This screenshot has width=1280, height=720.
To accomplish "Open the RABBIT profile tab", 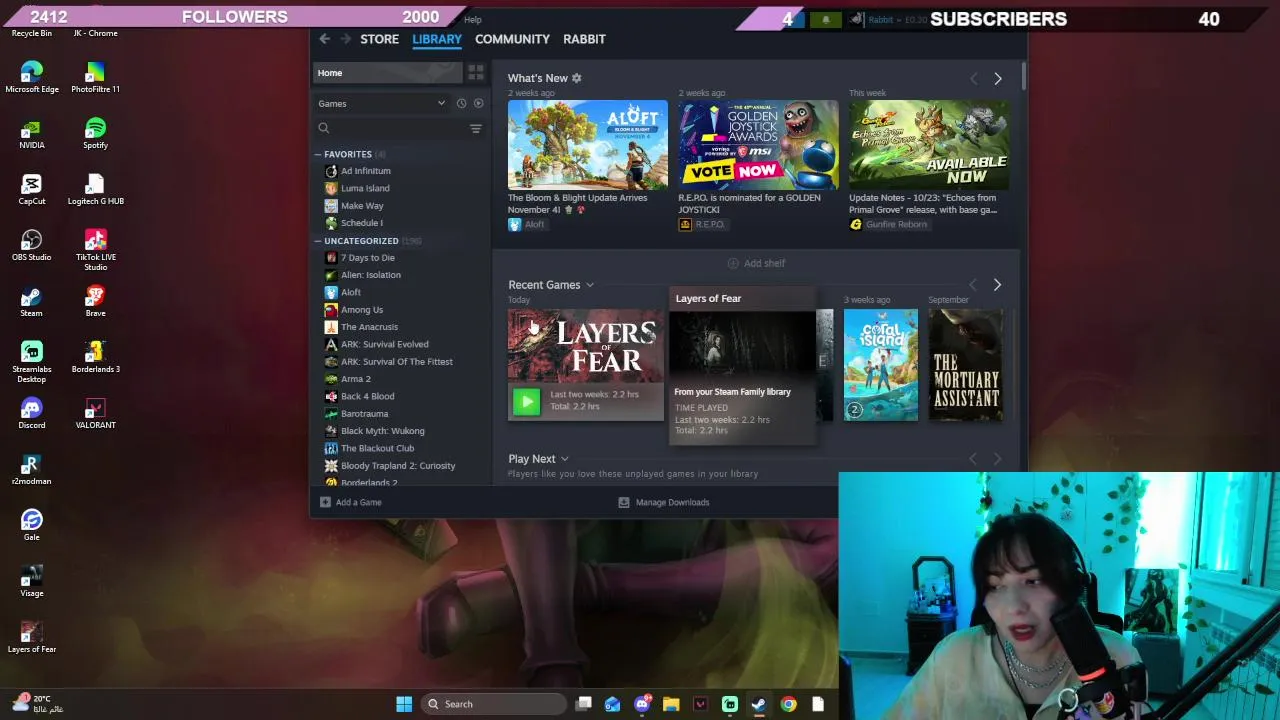I will 584,39.
